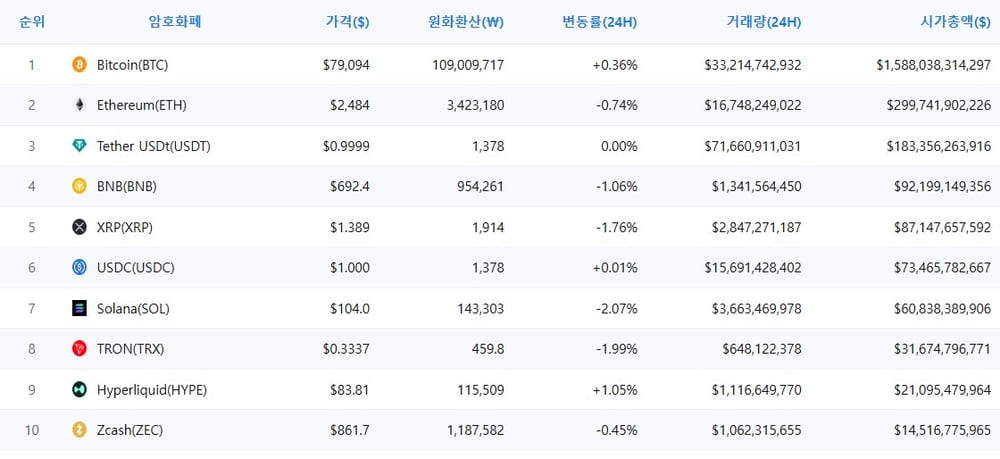Select Ethereum market cap $299,741,902,226
Viewport: 1000px width, 459px height.
(x=939, y=105)
